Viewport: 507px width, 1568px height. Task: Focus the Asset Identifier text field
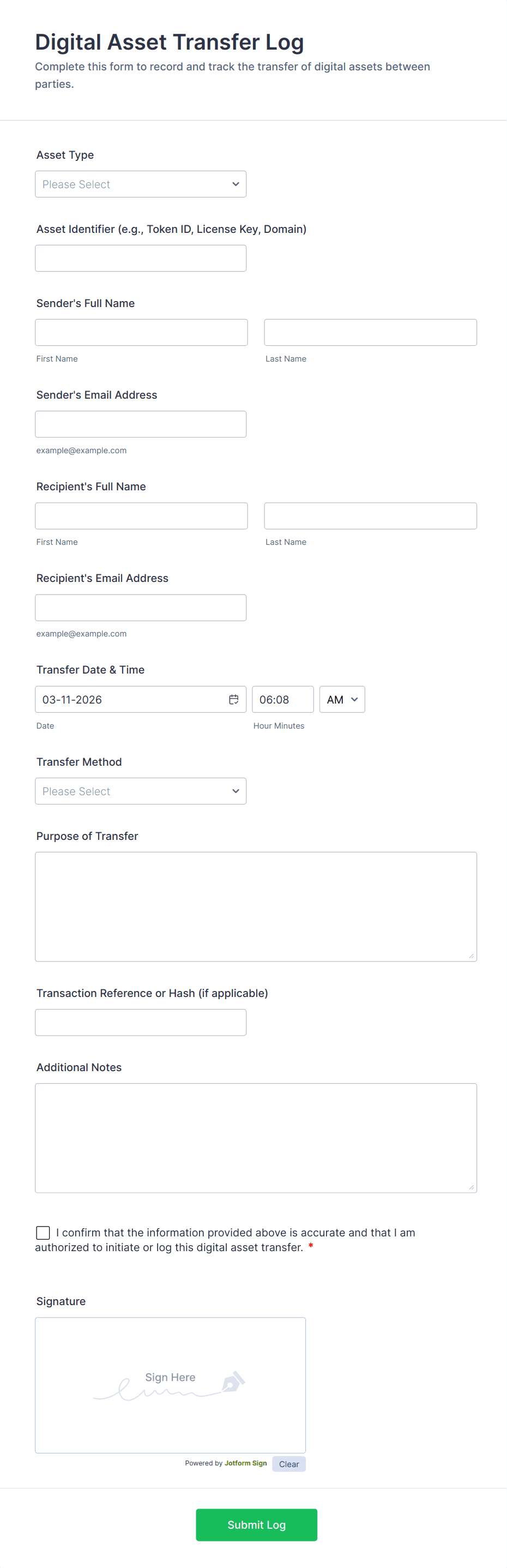tap(141, 258)
